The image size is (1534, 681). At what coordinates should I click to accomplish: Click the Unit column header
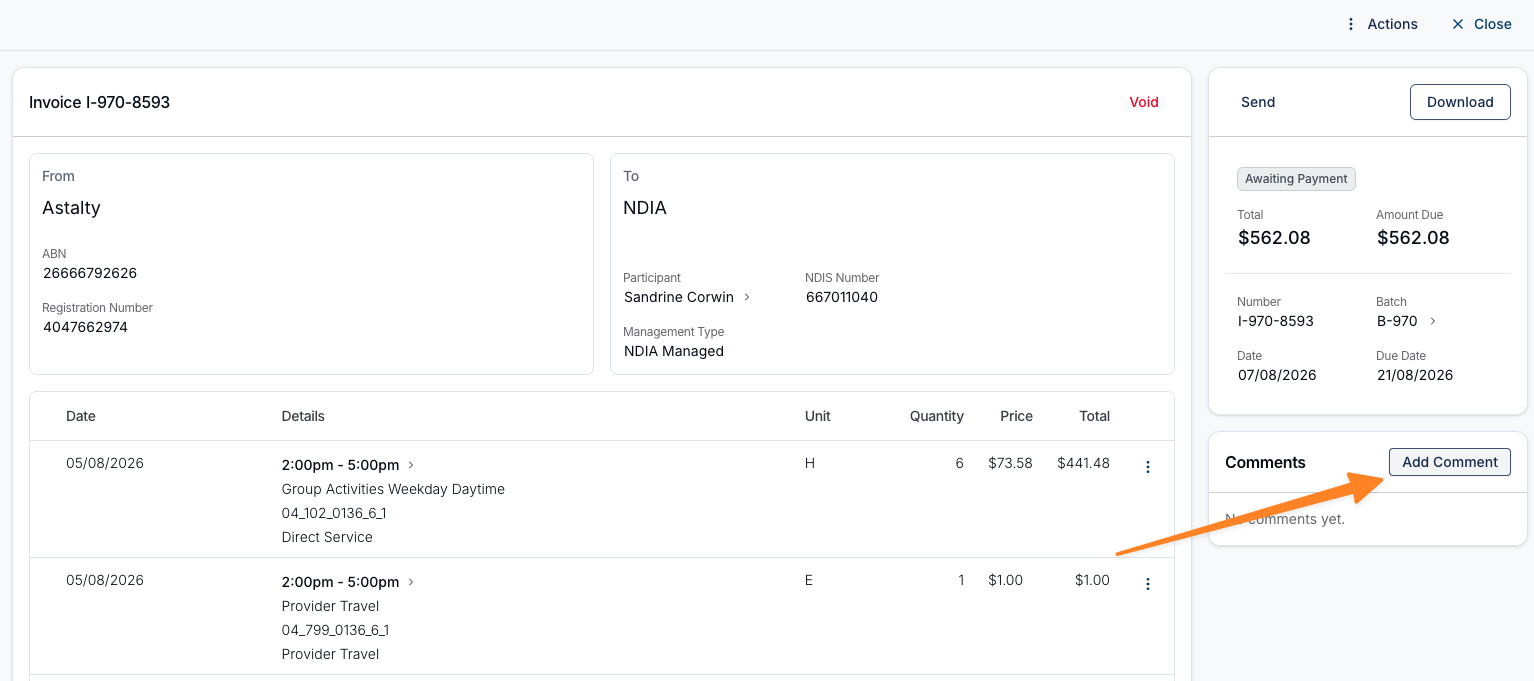(818, 416)
